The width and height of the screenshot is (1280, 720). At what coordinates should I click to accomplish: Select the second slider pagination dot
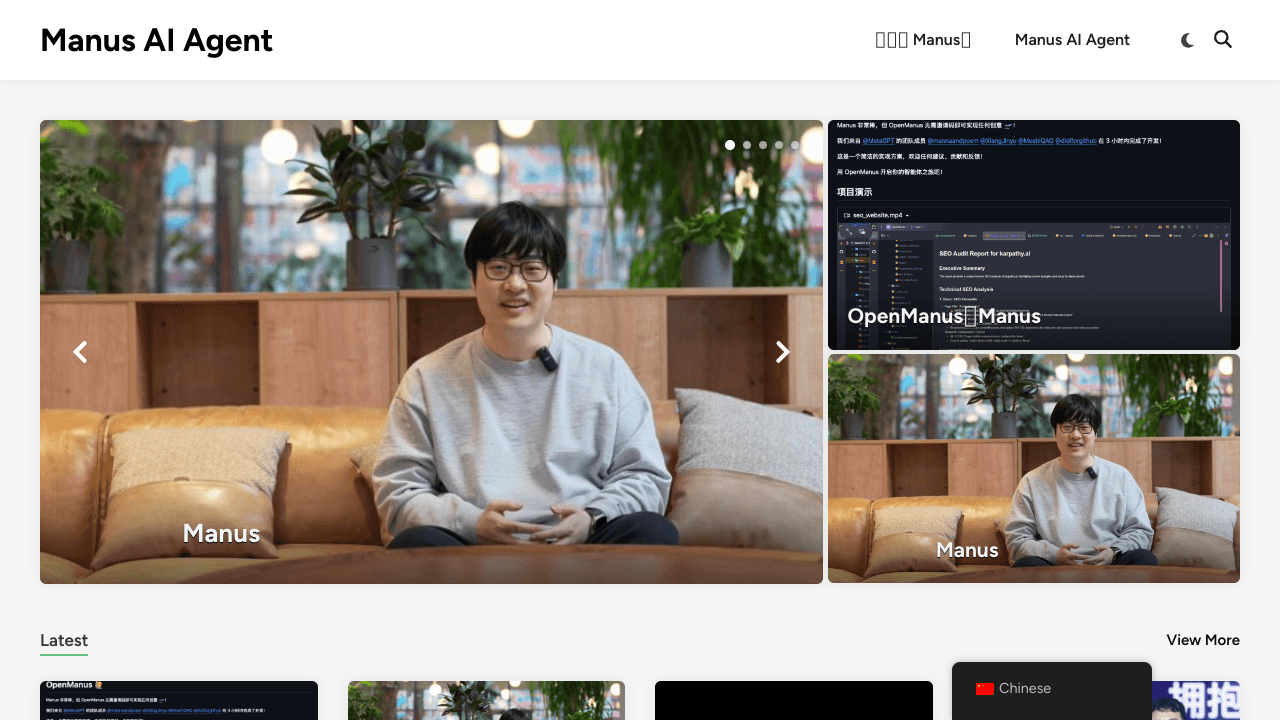click(x=747, y=145)
